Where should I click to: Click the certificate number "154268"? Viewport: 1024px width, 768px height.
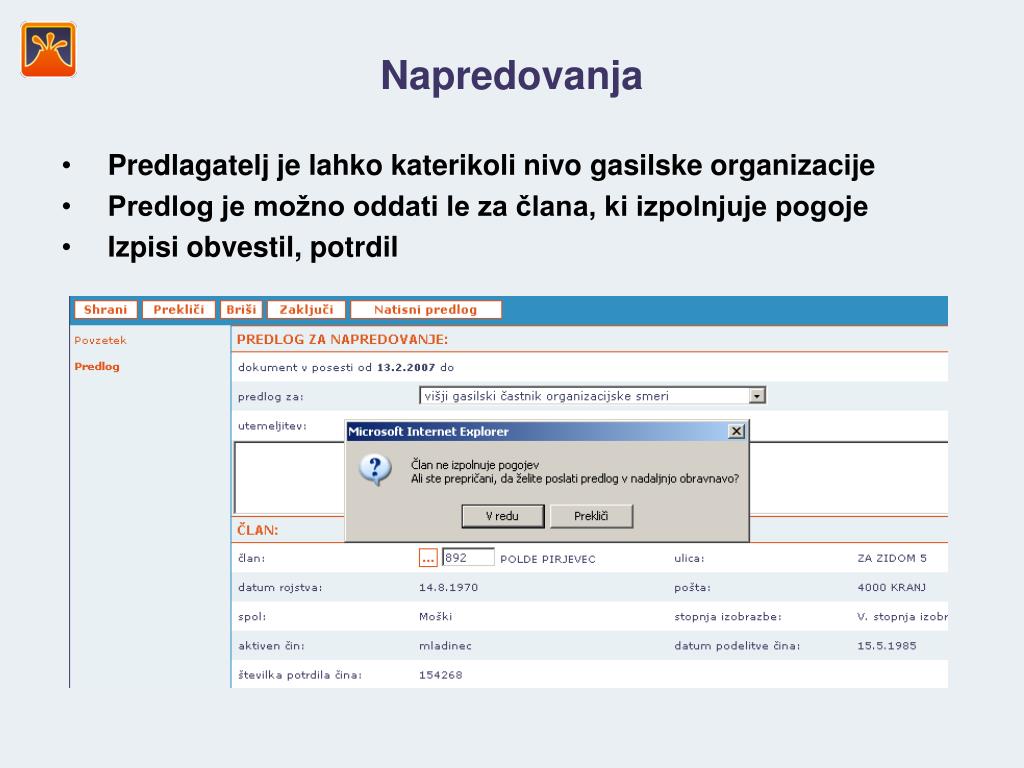440,675
